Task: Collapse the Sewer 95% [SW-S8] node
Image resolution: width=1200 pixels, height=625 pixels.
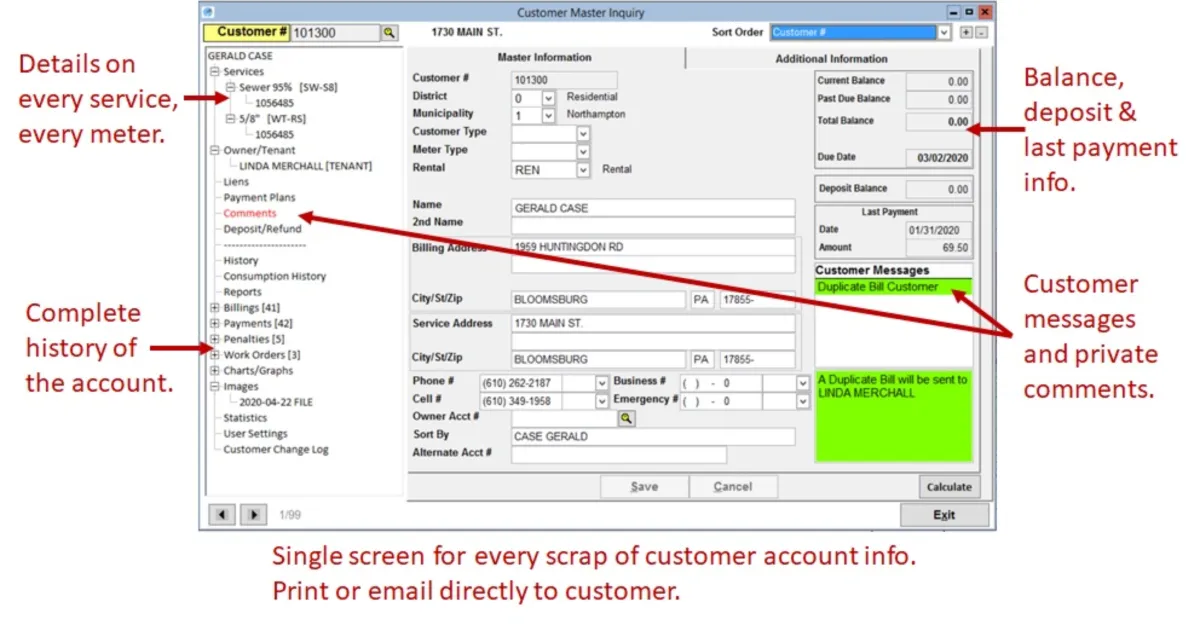Action: click(230, 87)
